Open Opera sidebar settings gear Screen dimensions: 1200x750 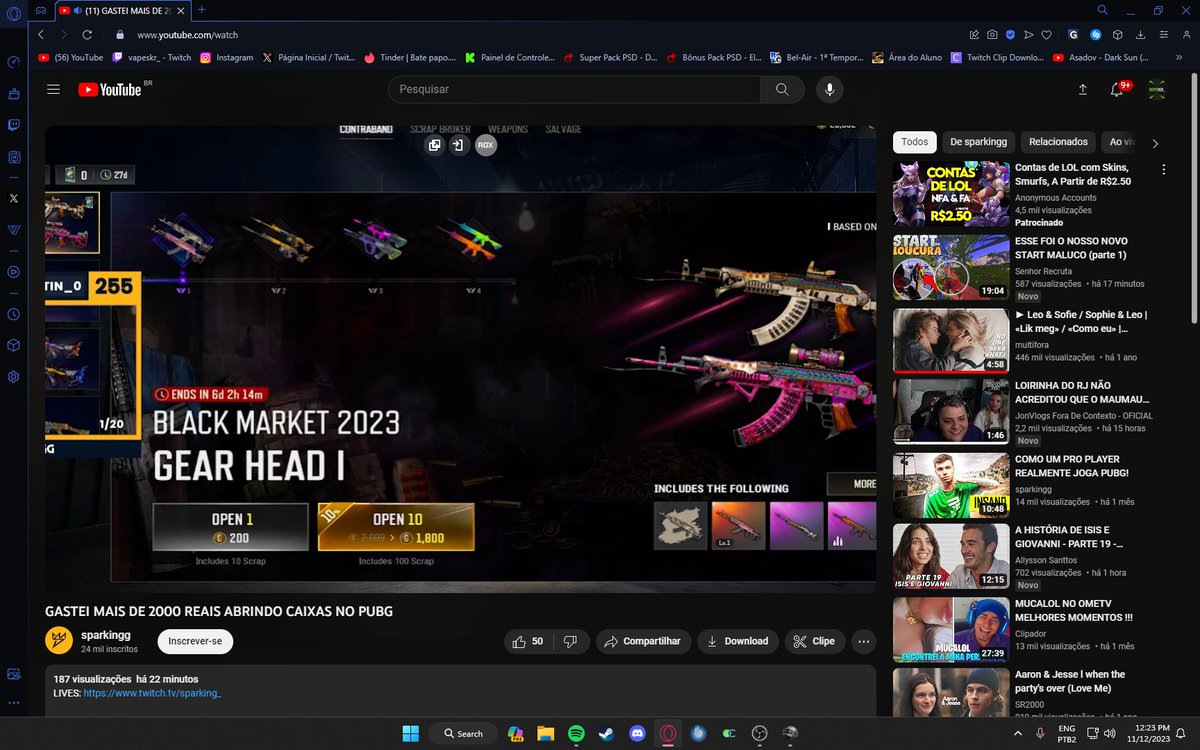point(14,377)
